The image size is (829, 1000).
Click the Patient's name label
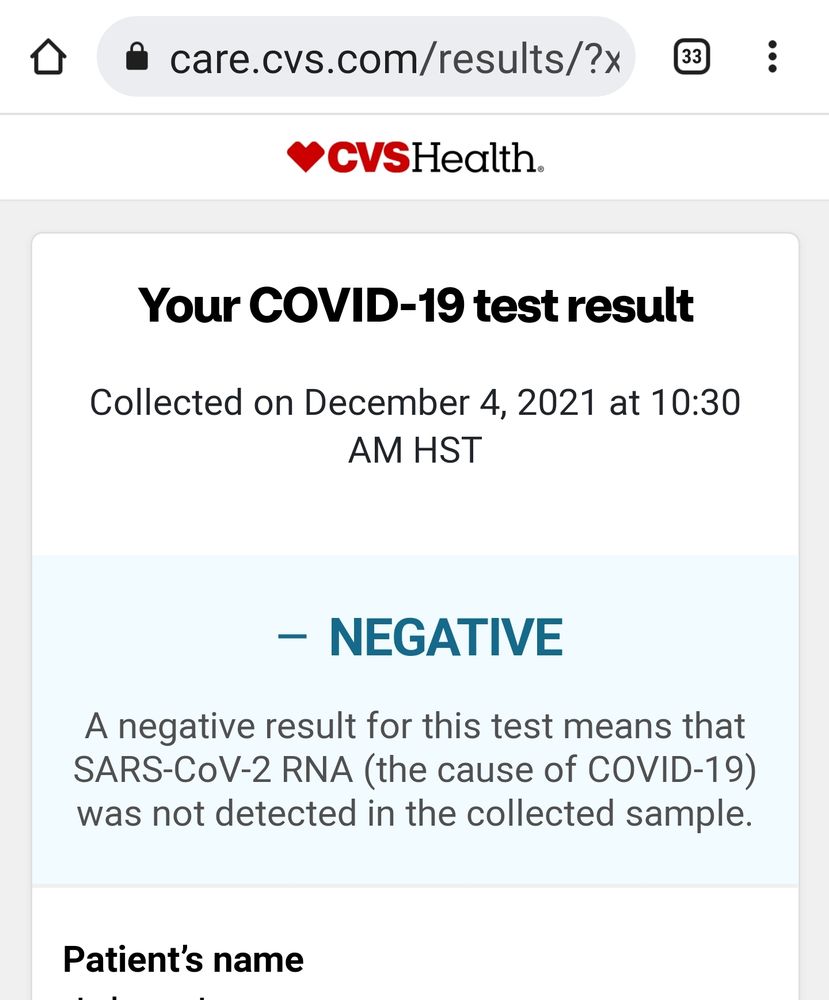184,960
